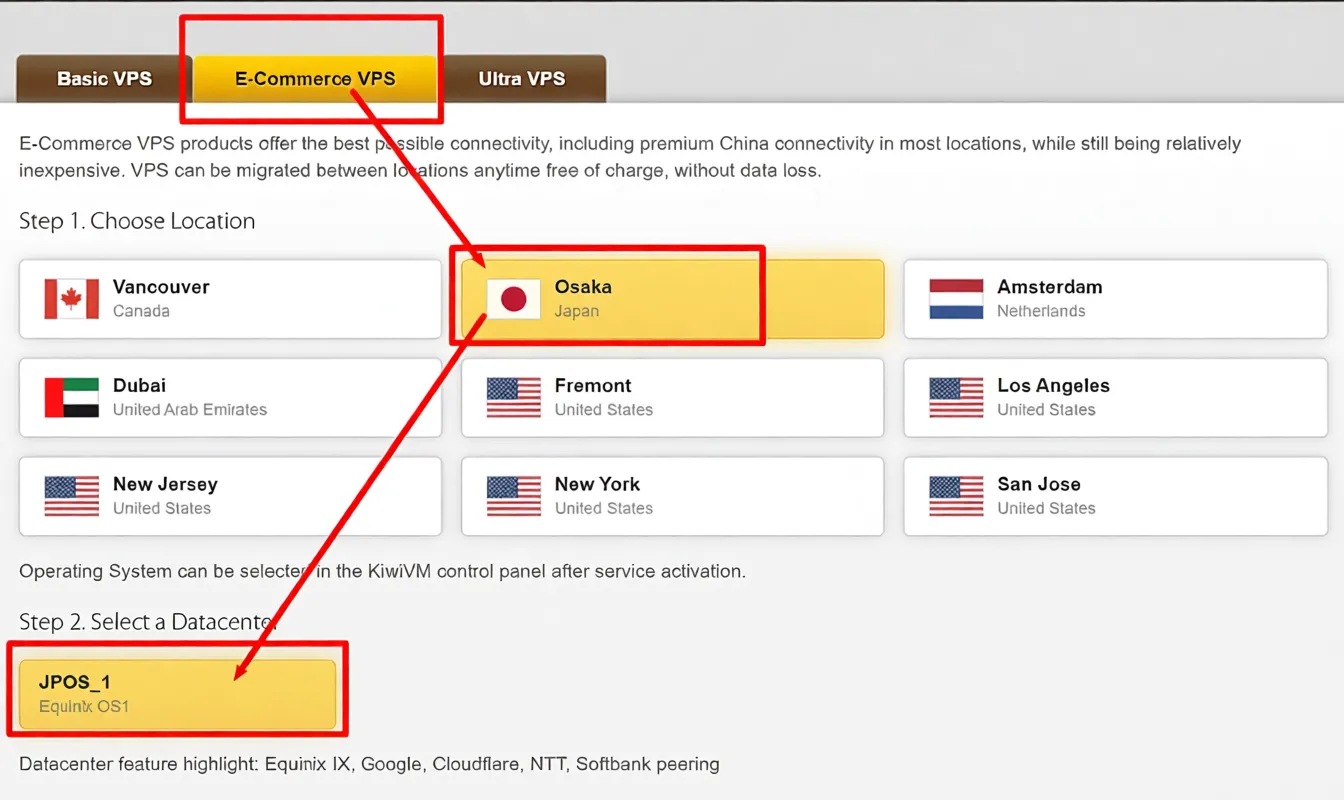Click the Canada flag icon

72,299
